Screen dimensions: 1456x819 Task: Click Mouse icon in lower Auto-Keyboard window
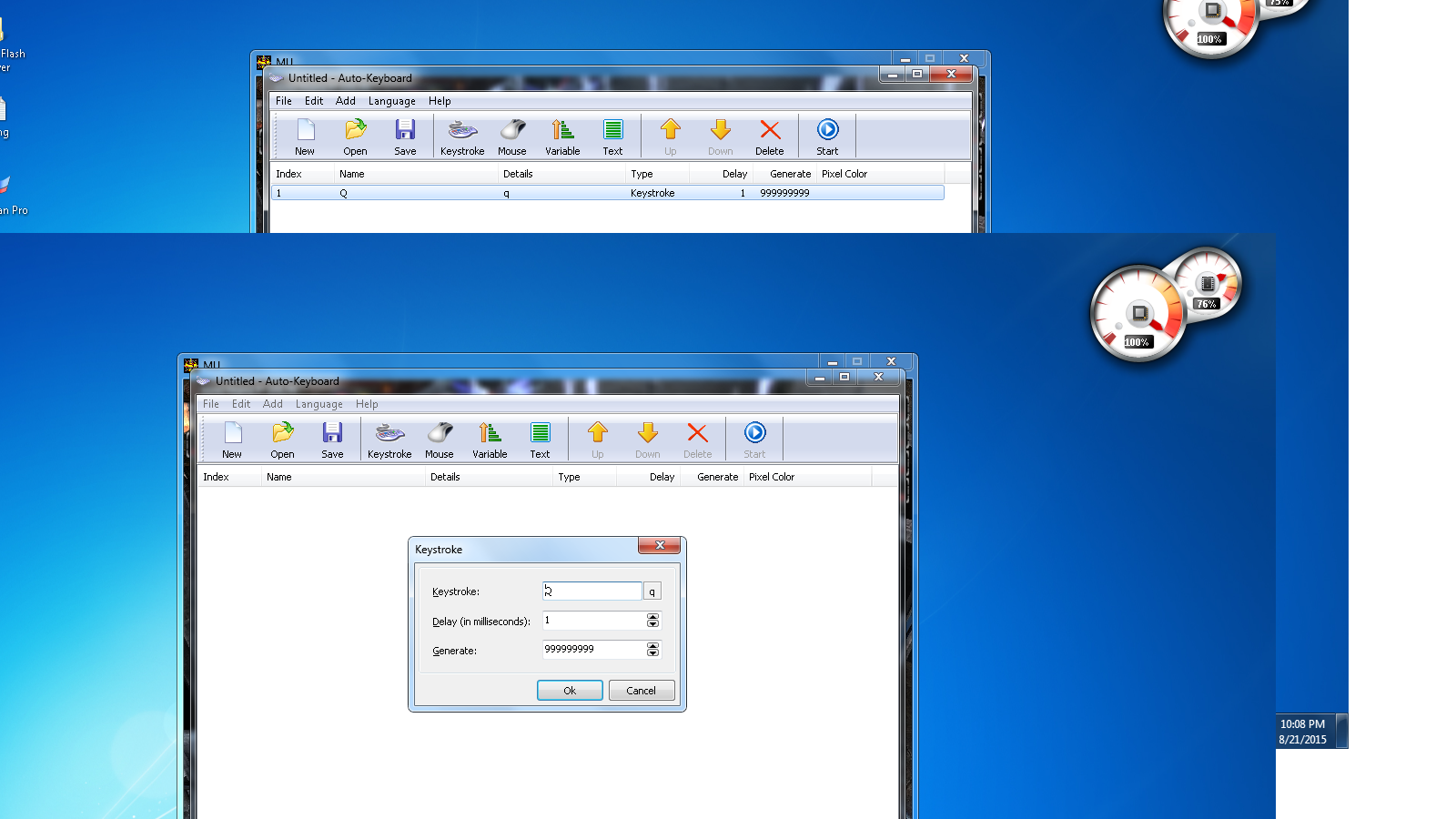coord(440,440)
